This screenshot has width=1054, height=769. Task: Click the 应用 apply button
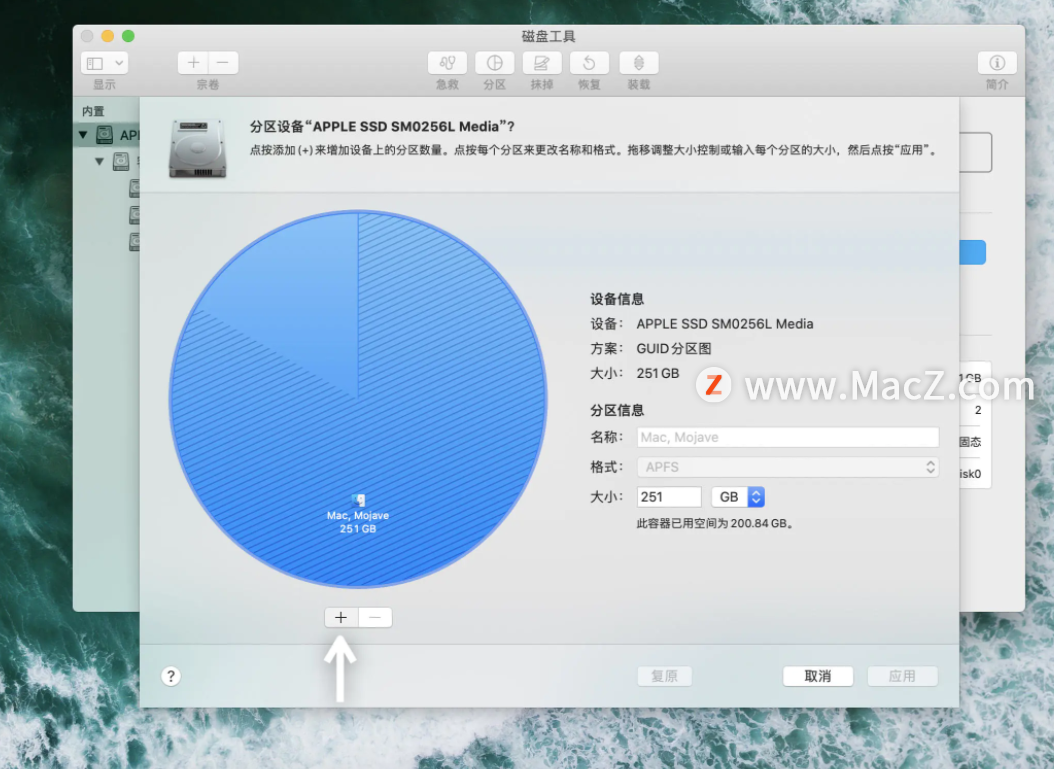point(902,676)
